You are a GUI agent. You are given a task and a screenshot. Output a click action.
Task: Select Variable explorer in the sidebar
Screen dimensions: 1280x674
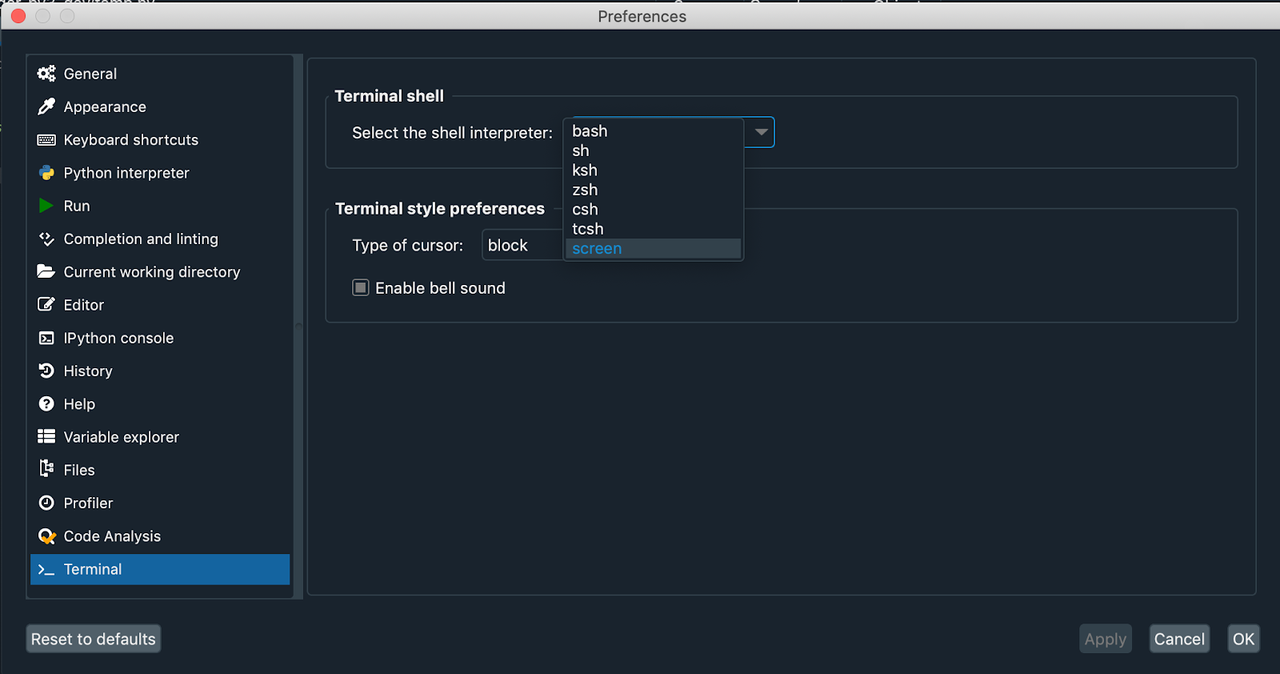121,437
